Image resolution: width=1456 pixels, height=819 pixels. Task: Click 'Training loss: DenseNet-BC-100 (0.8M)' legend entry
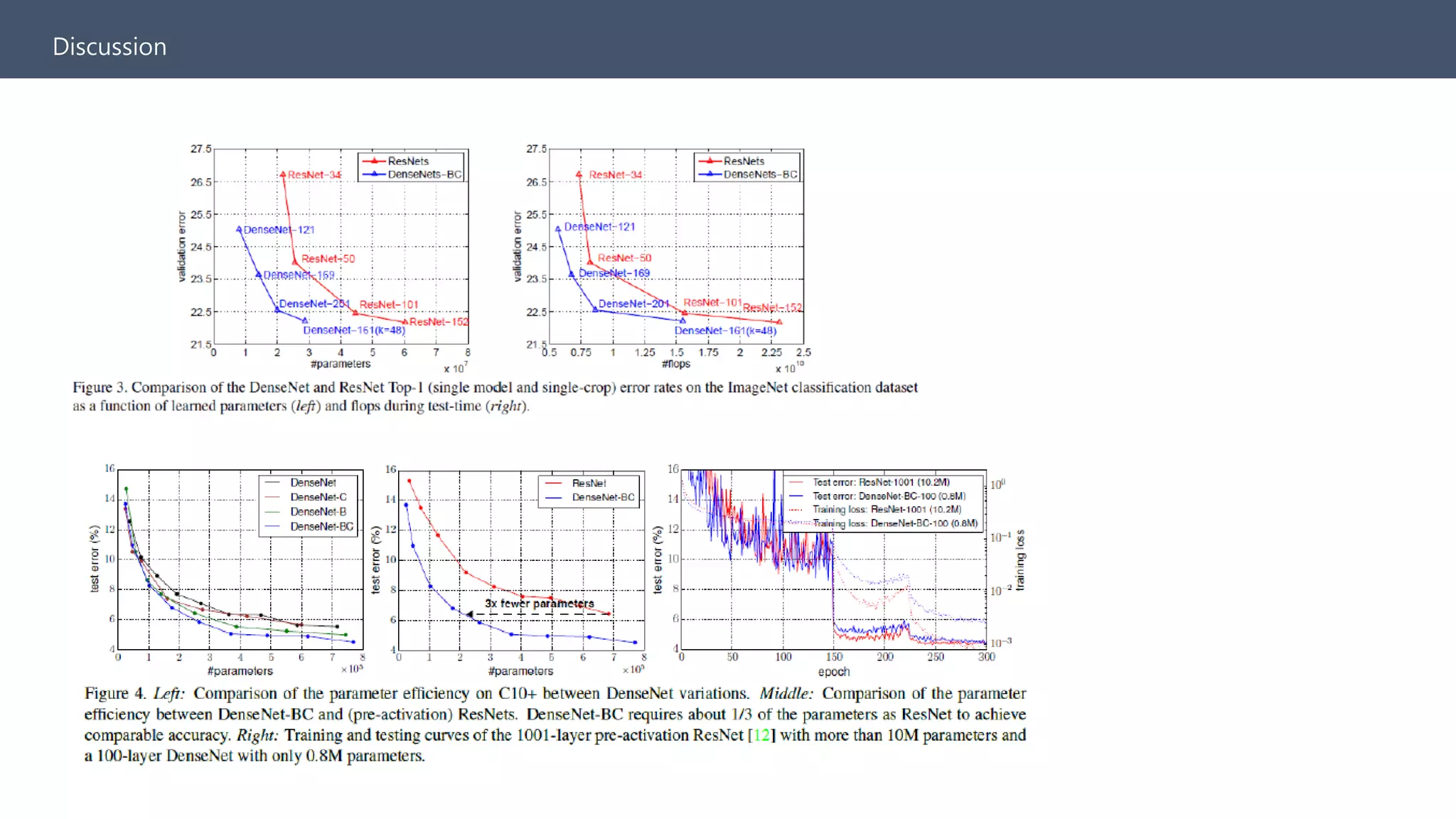894,523
